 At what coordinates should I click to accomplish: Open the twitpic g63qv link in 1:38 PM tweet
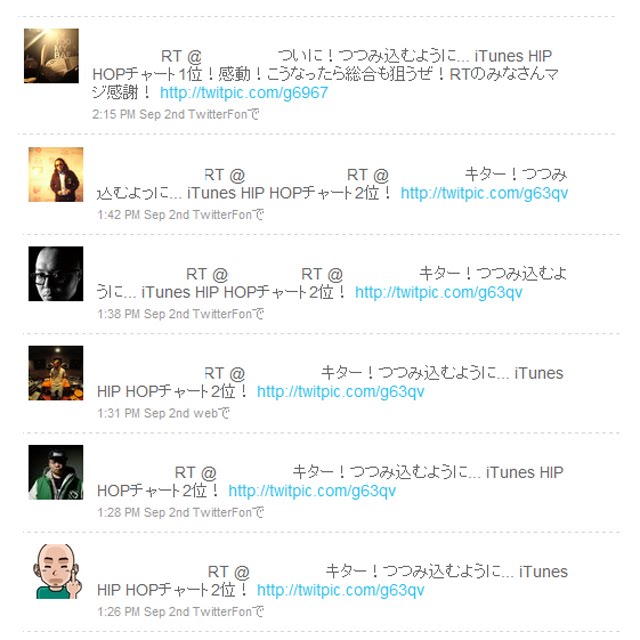(439, 292)
